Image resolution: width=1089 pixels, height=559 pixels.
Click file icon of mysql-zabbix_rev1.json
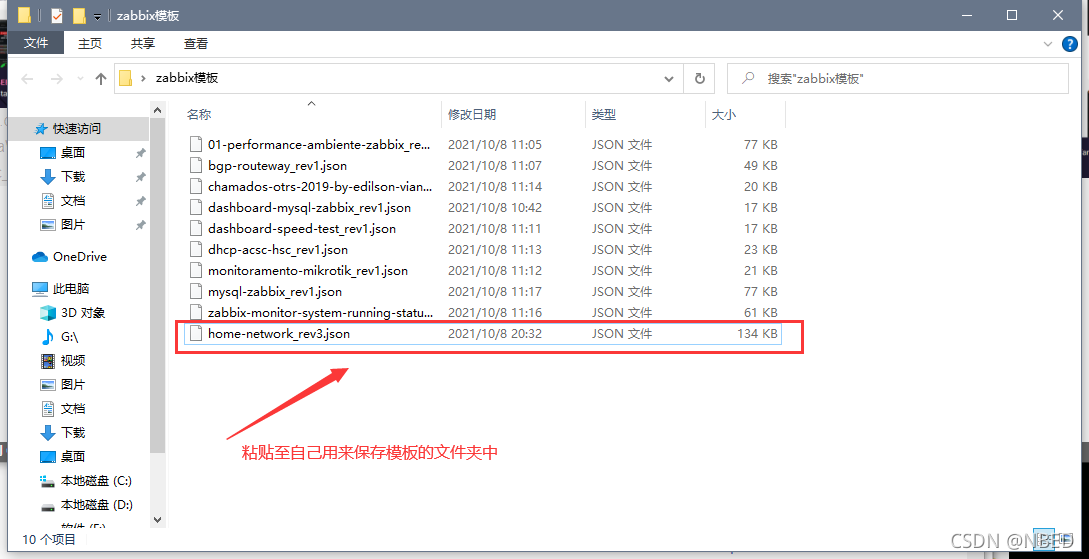point(196,291)
